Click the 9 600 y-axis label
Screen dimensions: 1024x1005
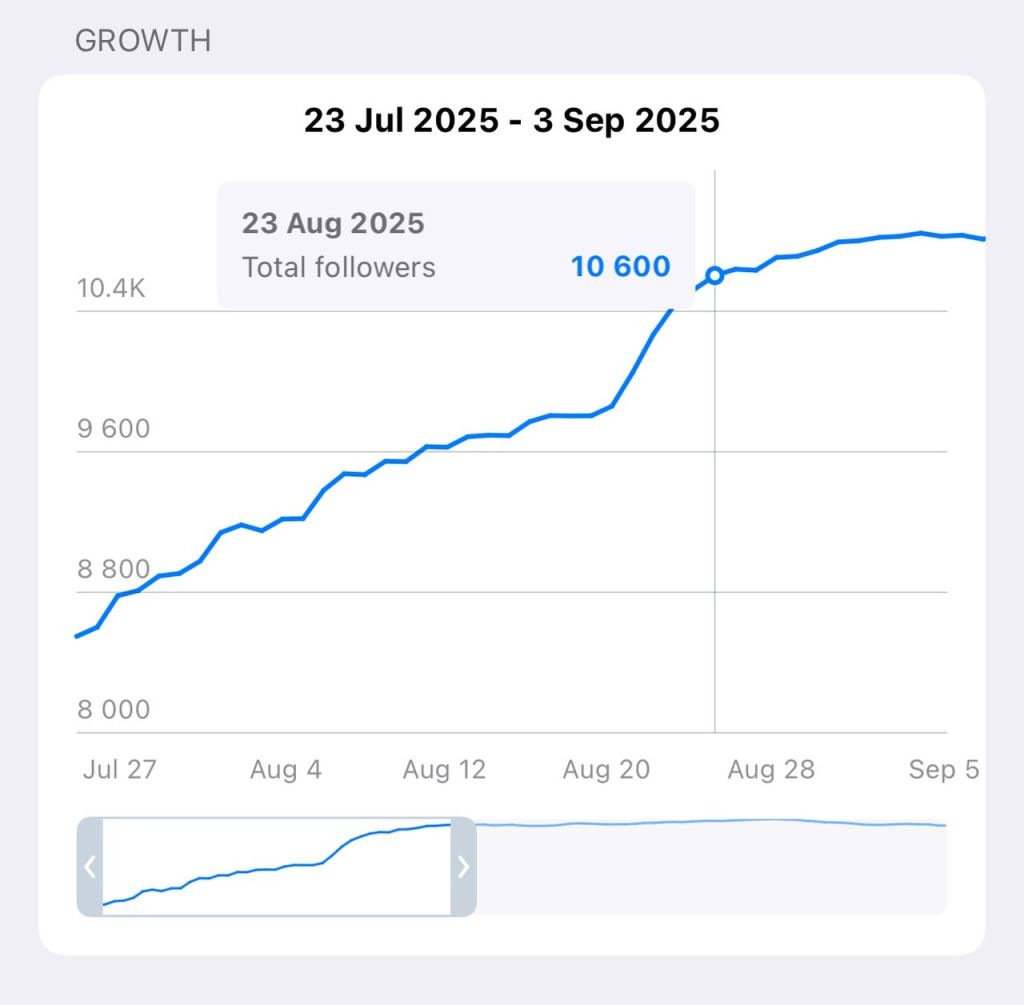[x=113, y=429]
